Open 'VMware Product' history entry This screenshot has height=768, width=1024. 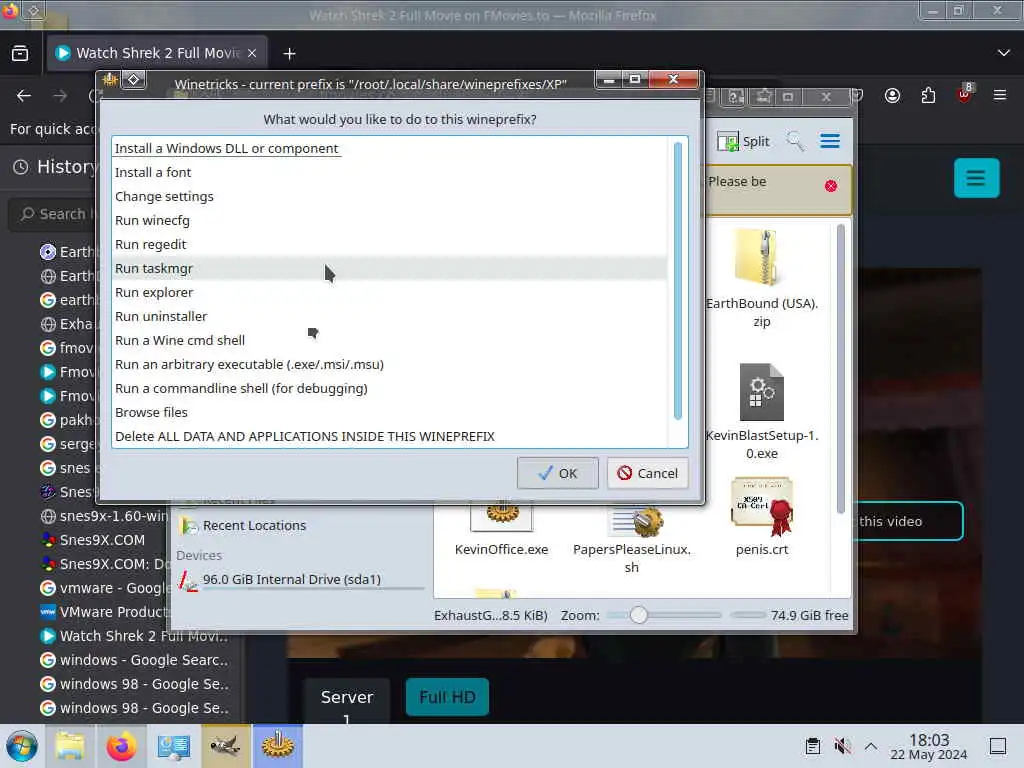tap(103, 612)
